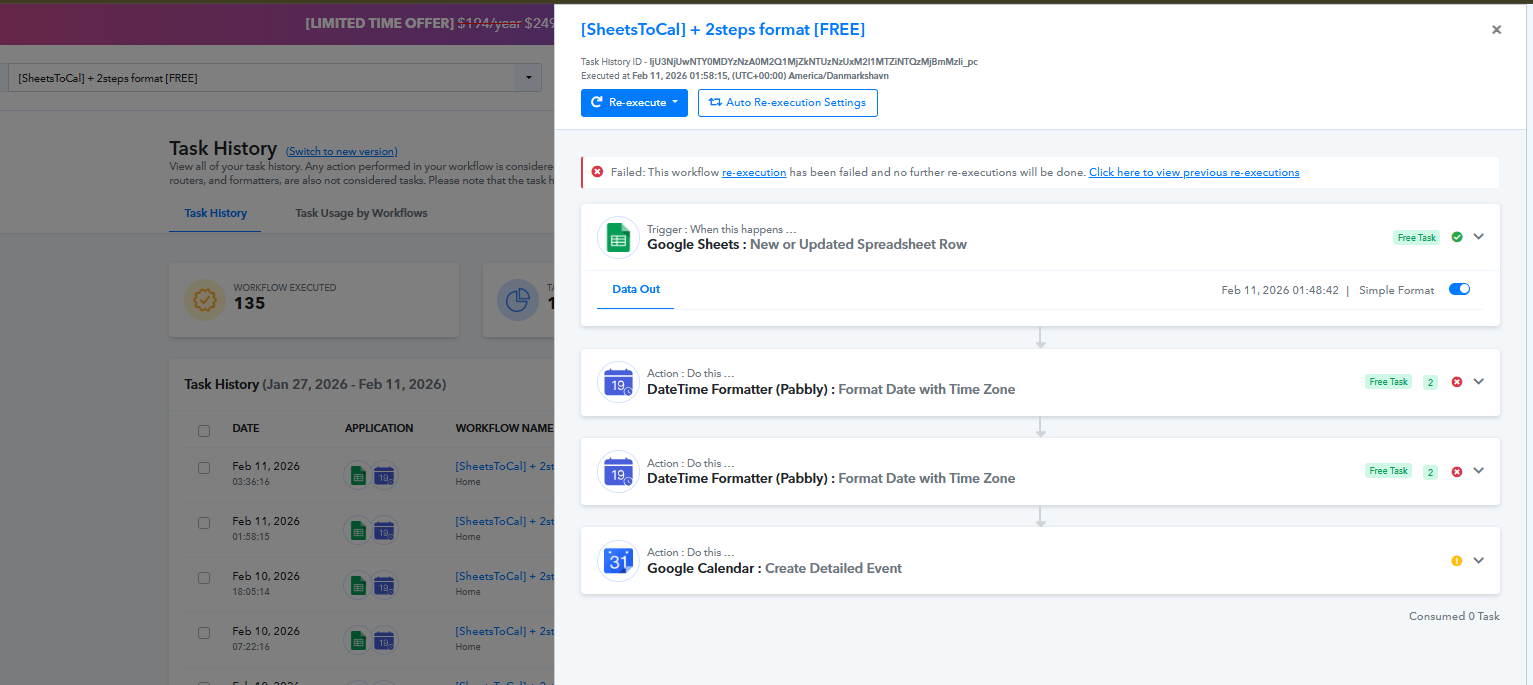
Task: Tick the select-all checkbox in table header
Action: [x=204, y=431]
